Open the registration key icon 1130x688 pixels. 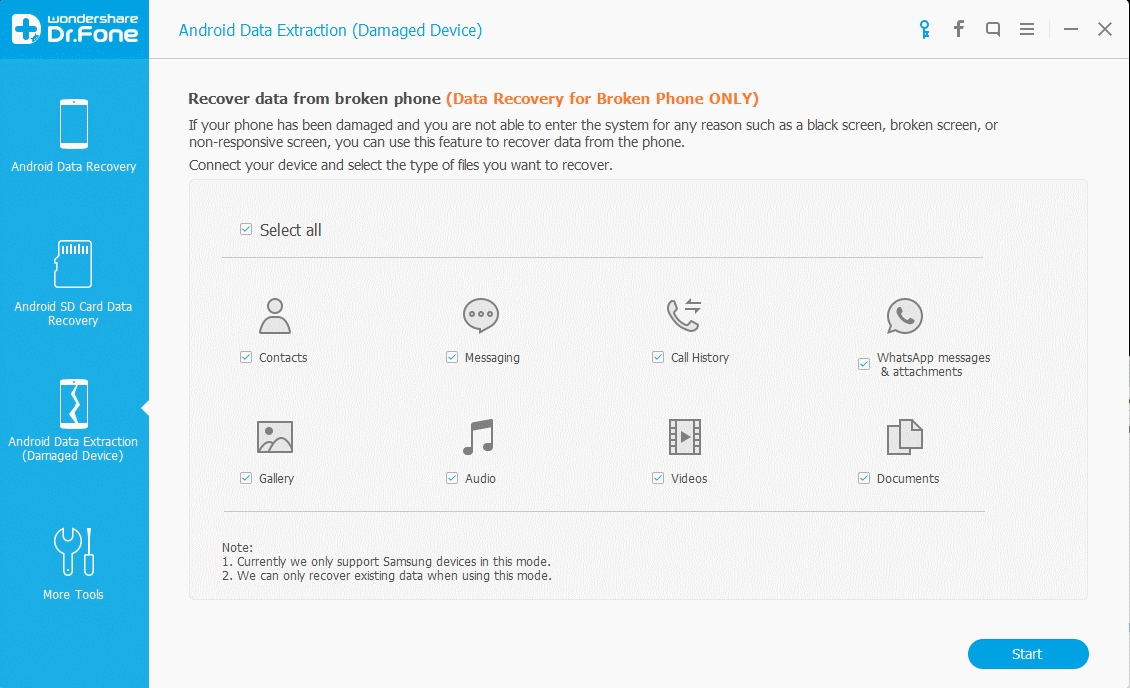(923, 29)
